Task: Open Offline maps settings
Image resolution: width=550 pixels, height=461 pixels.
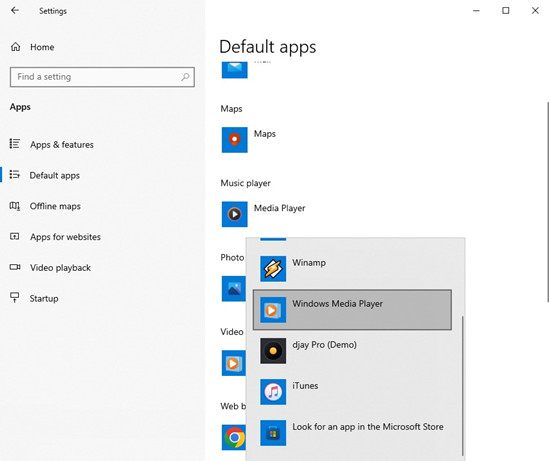Action: point(55,206)
